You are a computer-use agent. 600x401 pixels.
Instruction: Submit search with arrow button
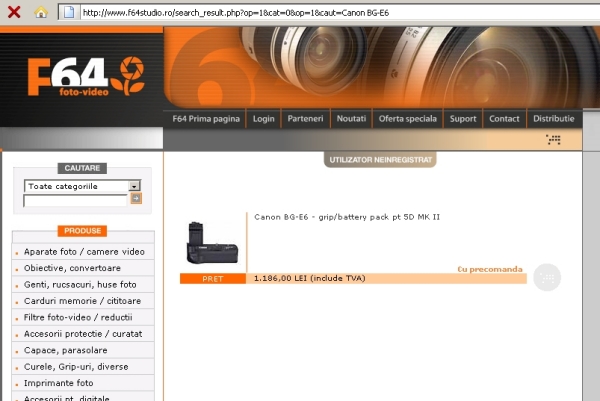pyautogui.click(x=136, y=198)
